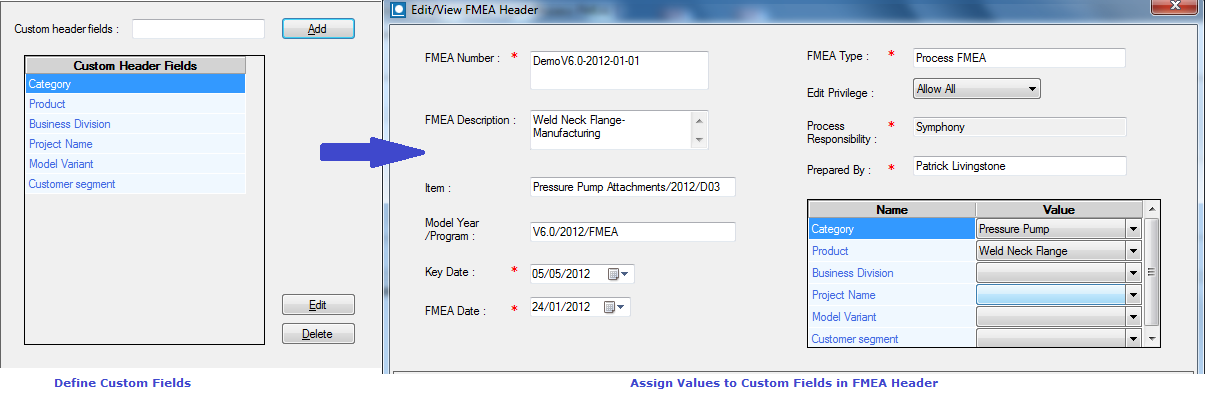Open the Category value dropdown arrow
This screenshot has height=407, width=1206.
click(1132, 229)
